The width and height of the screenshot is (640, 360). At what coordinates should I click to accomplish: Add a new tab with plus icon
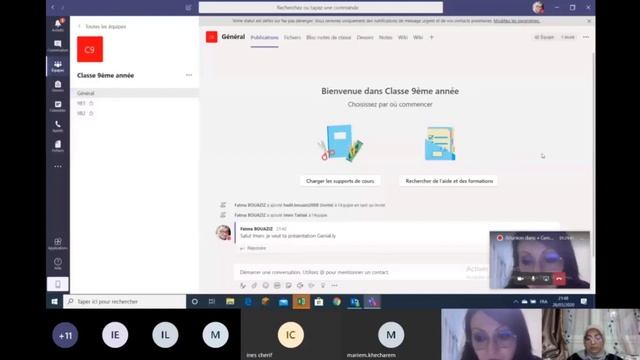click(431, 38)
